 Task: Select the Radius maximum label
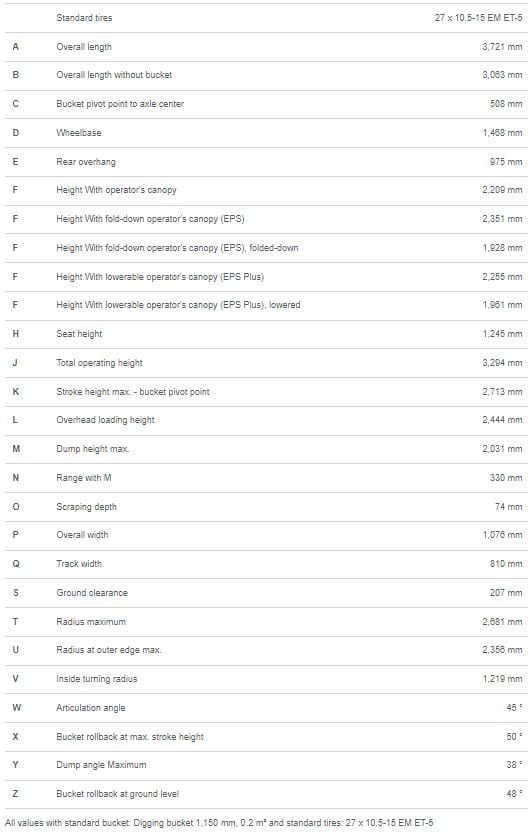pyautogui.click(x=91, y=622)
